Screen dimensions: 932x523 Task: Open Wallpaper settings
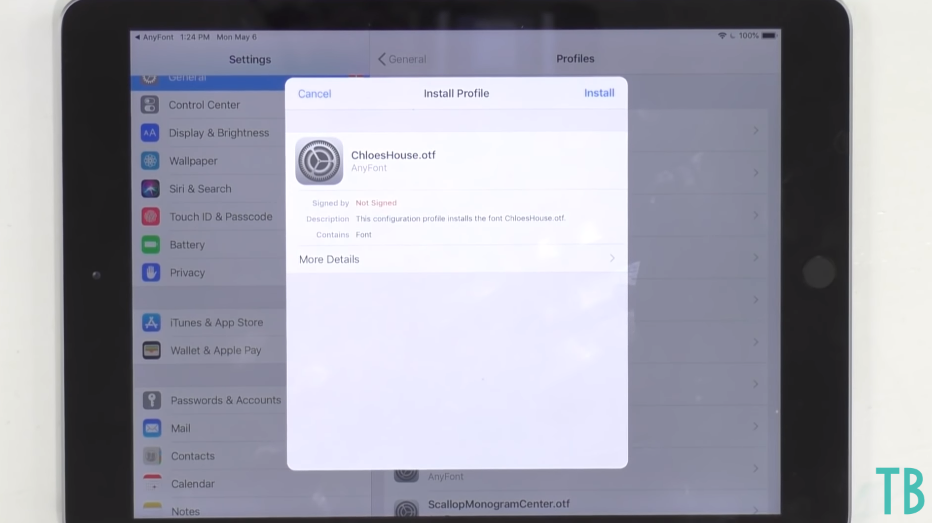tap(210, 161)
